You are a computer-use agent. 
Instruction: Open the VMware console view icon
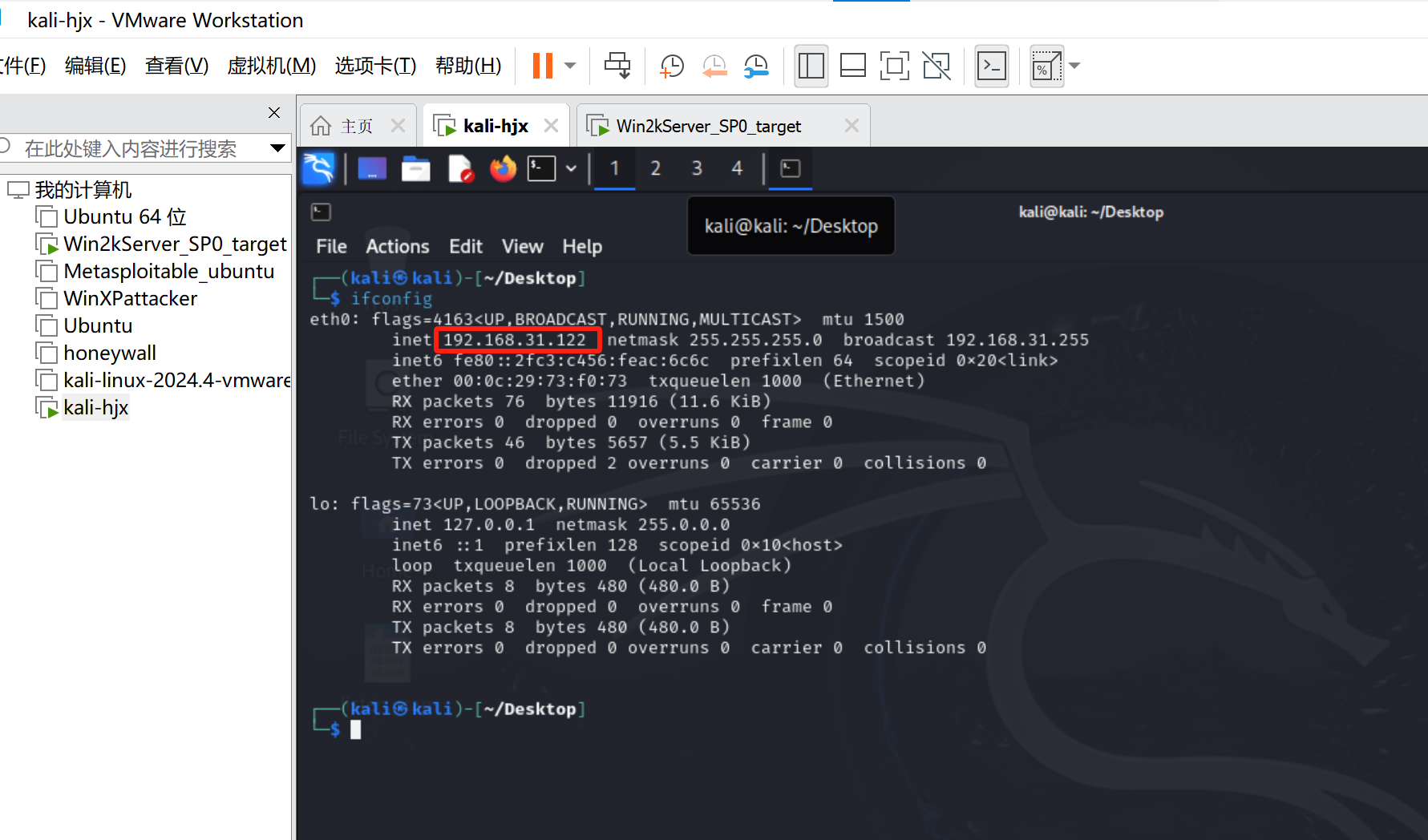992,66
